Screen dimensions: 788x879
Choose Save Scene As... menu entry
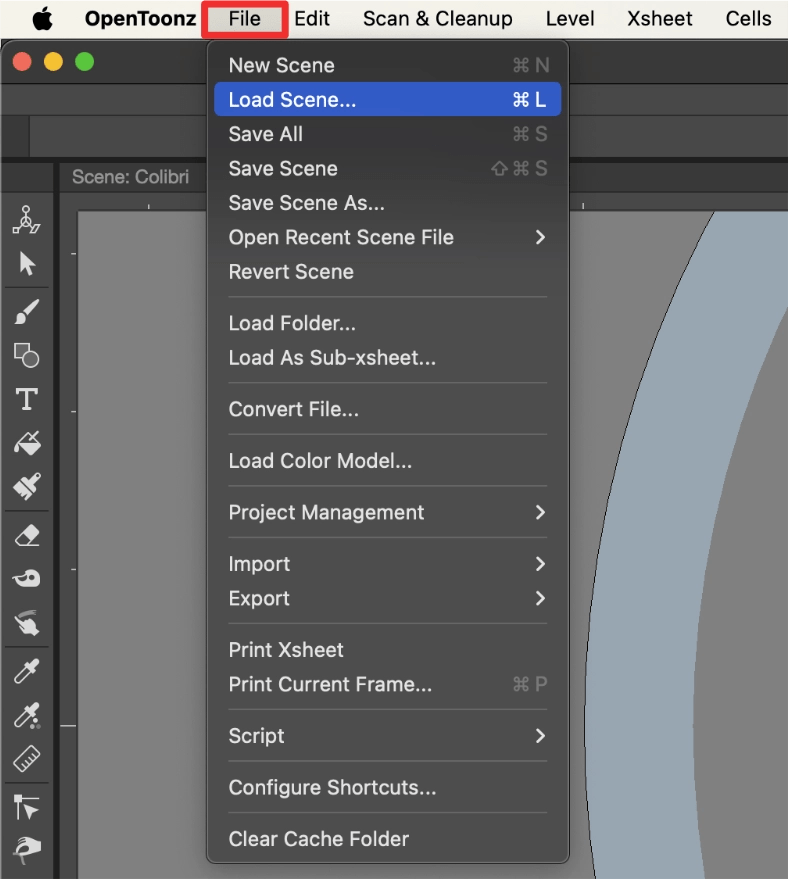click(x=387, y=202)
